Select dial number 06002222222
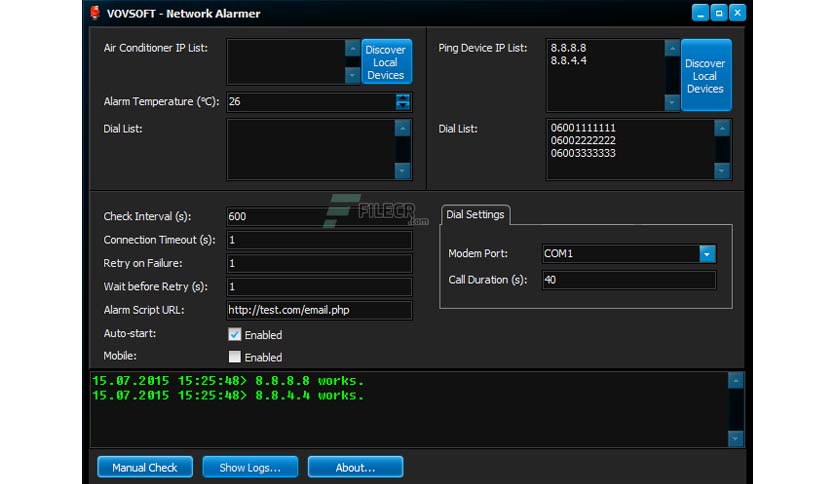 pyautogui.click(x=583, y=141)
